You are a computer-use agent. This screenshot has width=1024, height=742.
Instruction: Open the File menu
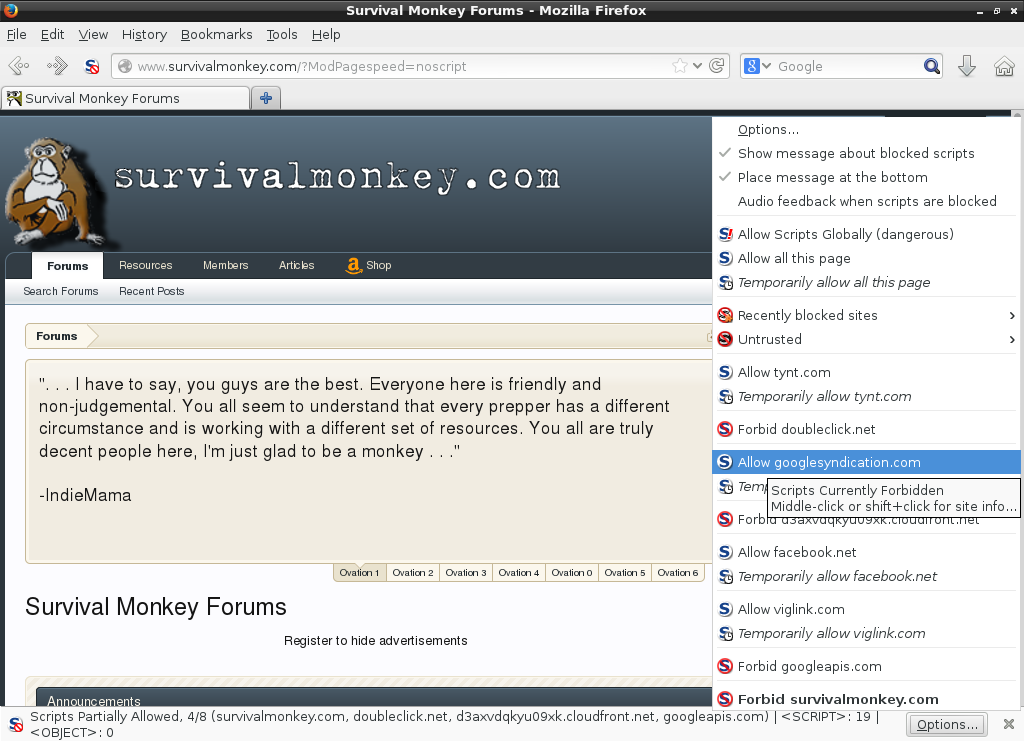coord(16,35)
